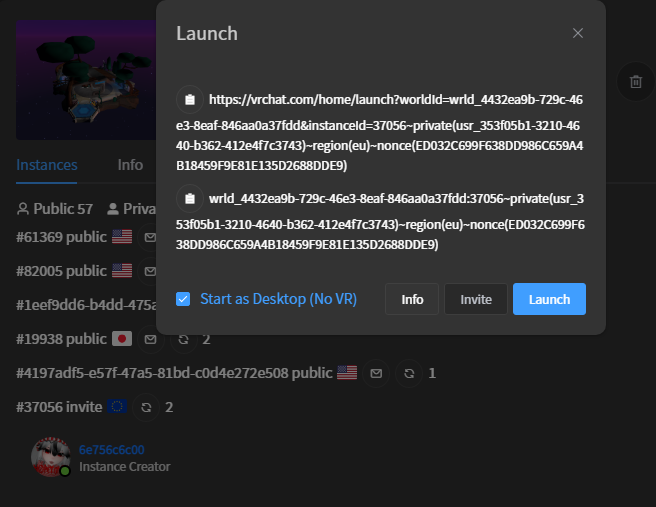Refresh instance #19938 public

coord(183,339)
